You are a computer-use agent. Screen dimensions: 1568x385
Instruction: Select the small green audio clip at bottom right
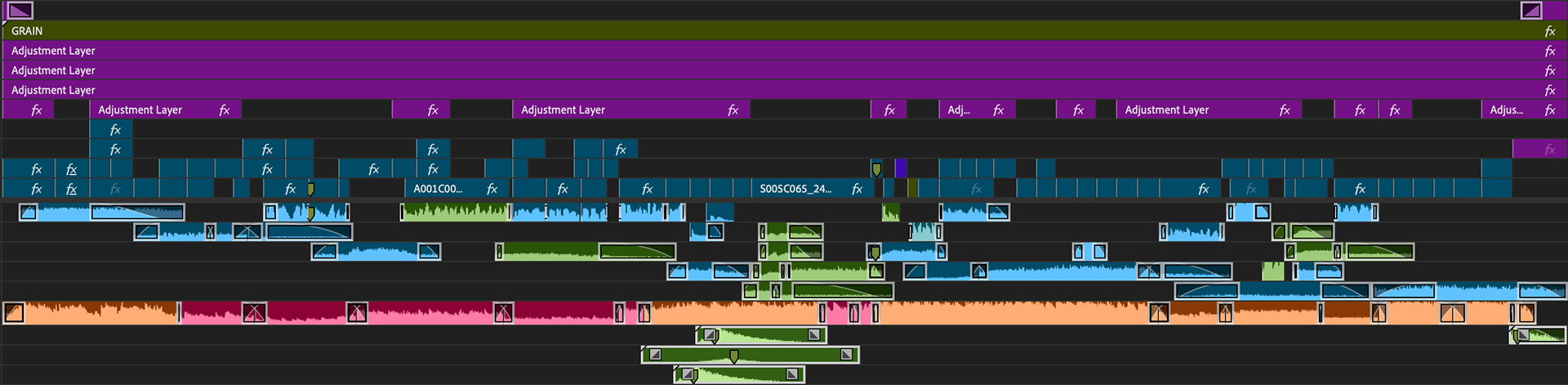point(1538,335)
